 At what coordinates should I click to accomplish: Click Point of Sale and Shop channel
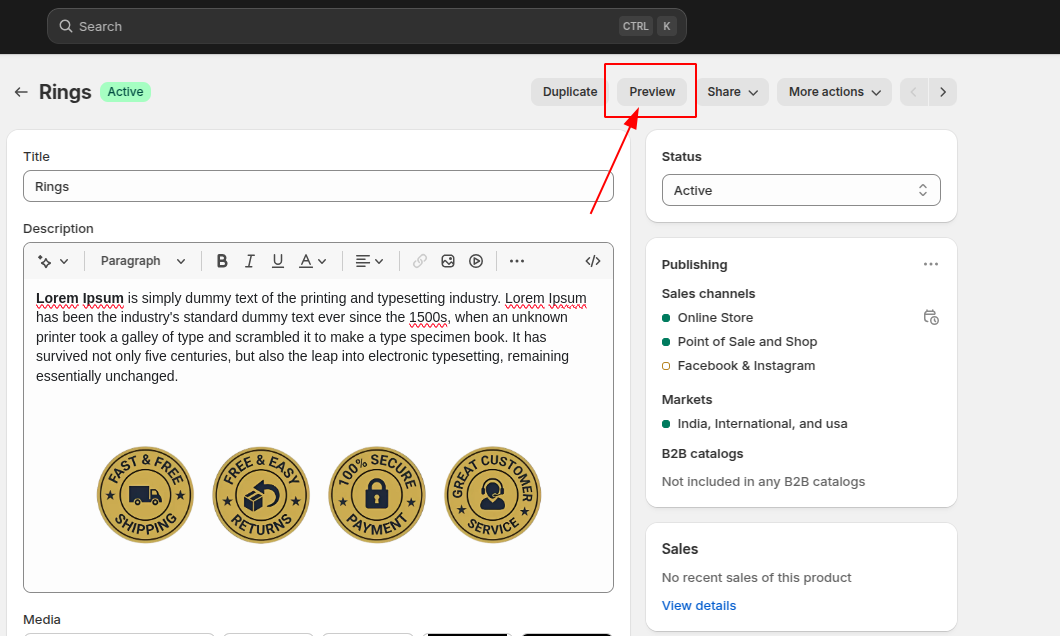click(x=747, y=341)
